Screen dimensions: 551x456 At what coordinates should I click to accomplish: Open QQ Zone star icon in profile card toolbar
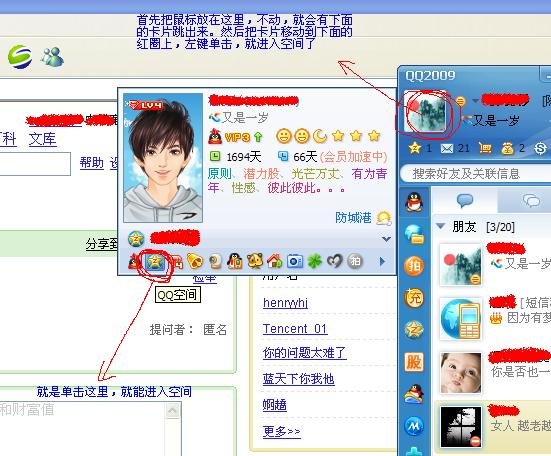(154, 261)
